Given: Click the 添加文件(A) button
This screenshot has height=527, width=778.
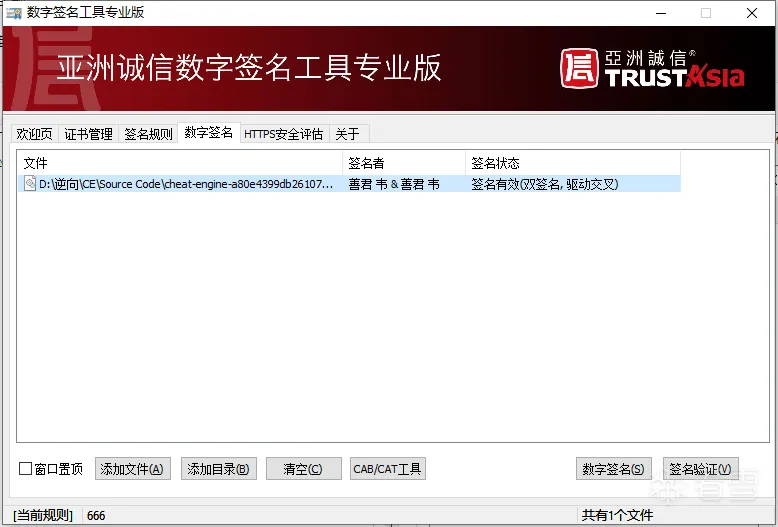Looking at the screenshot, I should 132,468.
